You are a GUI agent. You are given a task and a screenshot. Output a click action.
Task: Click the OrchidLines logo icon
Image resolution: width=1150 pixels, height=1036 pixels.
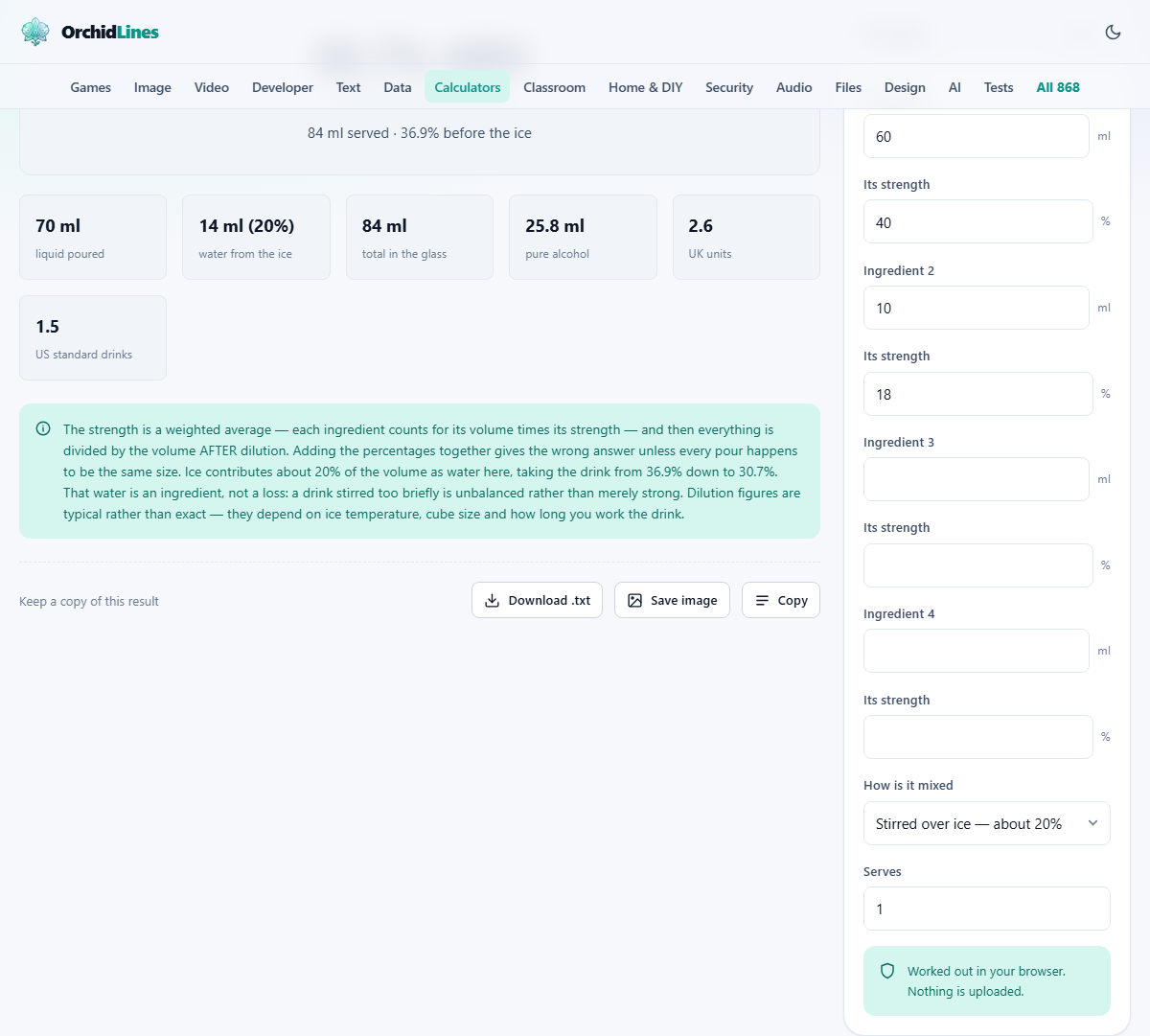(x=35, y=32)
